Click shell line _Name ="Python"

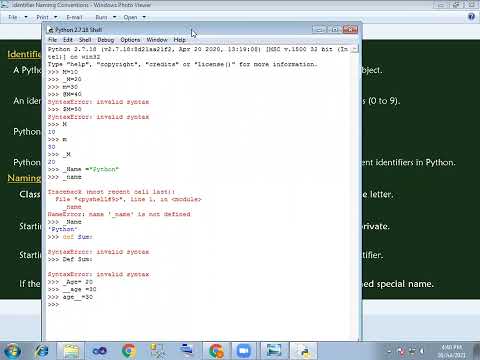coord(83,169)
